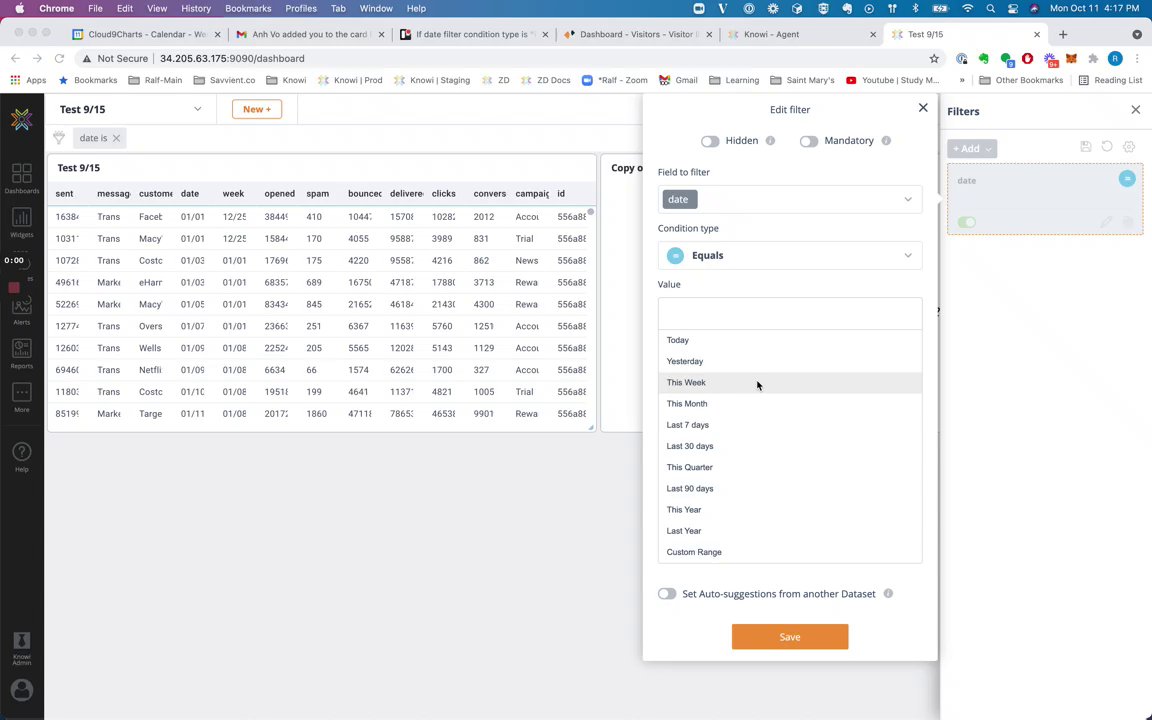Click the dashboard filter funnel icon
This screenshot has width=1152, height=720.
(x=59, y=137)
